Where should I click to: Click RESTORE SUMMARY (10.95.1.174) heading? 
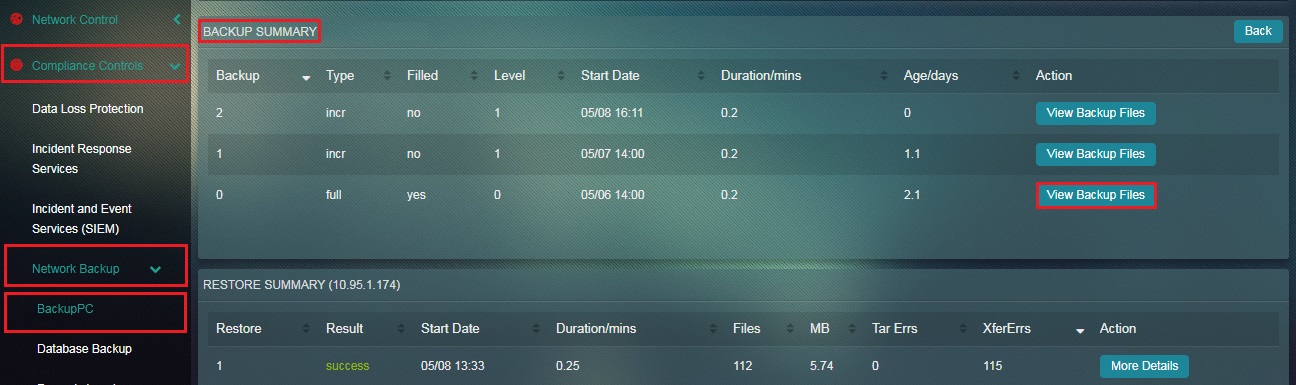pos(302,285)
